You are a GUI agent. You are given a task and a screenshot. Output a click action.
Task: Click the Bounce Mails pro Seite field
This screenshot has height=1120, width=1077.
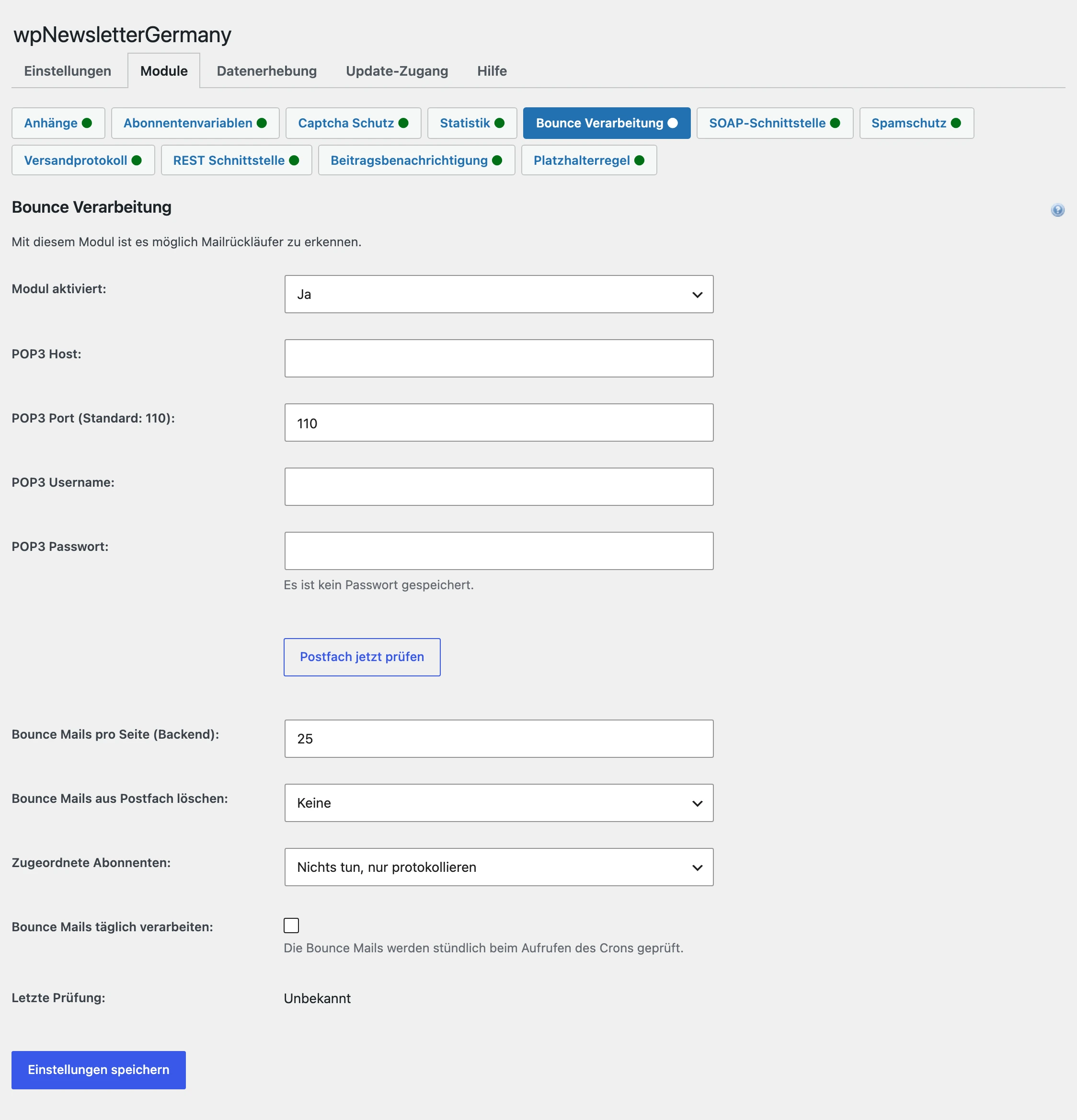[499, 738]
